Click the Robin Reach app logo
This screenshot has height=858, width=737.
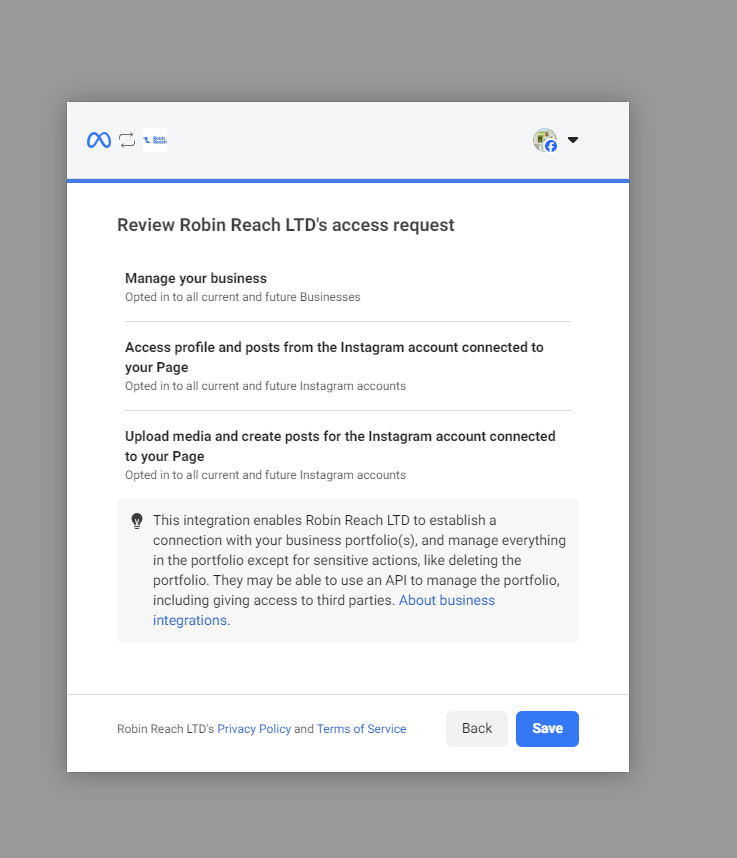pos(155,140)
